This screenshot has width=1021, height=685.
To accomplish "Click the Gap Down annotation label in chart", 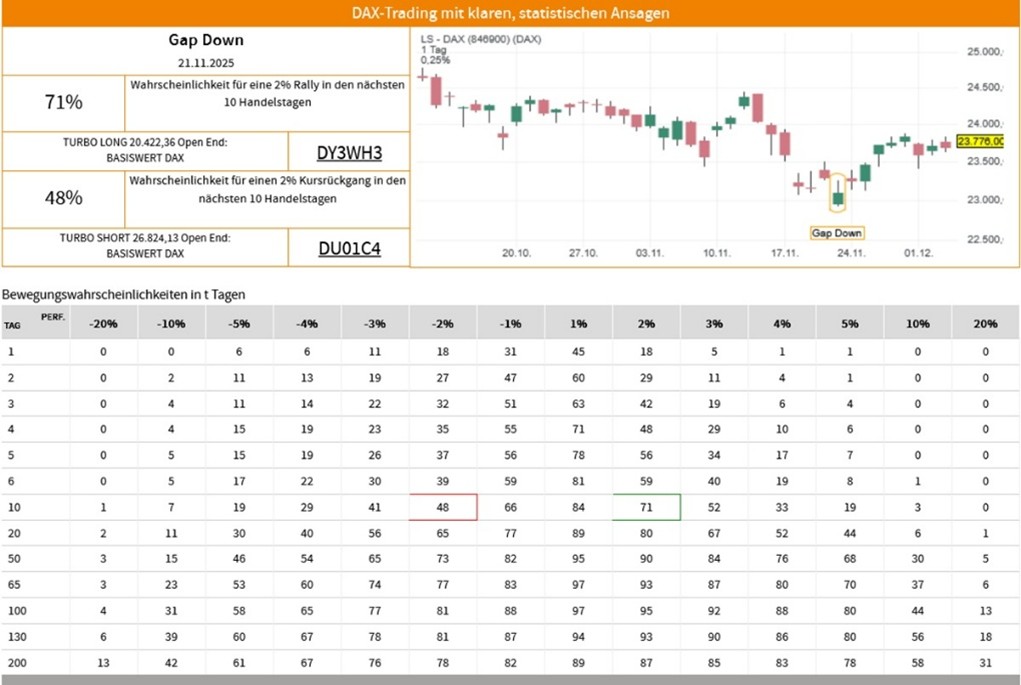I will (x=836, y=233).
